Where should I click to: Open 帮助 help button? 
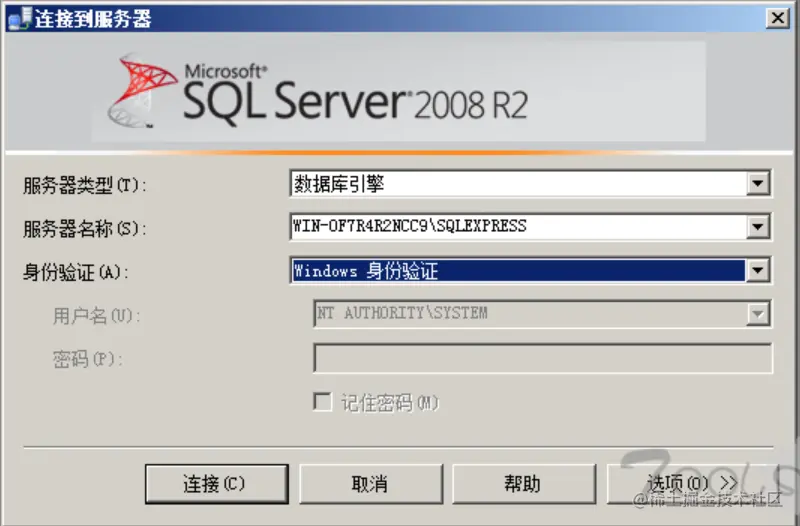pyautogui.click(x=524, y=484)
